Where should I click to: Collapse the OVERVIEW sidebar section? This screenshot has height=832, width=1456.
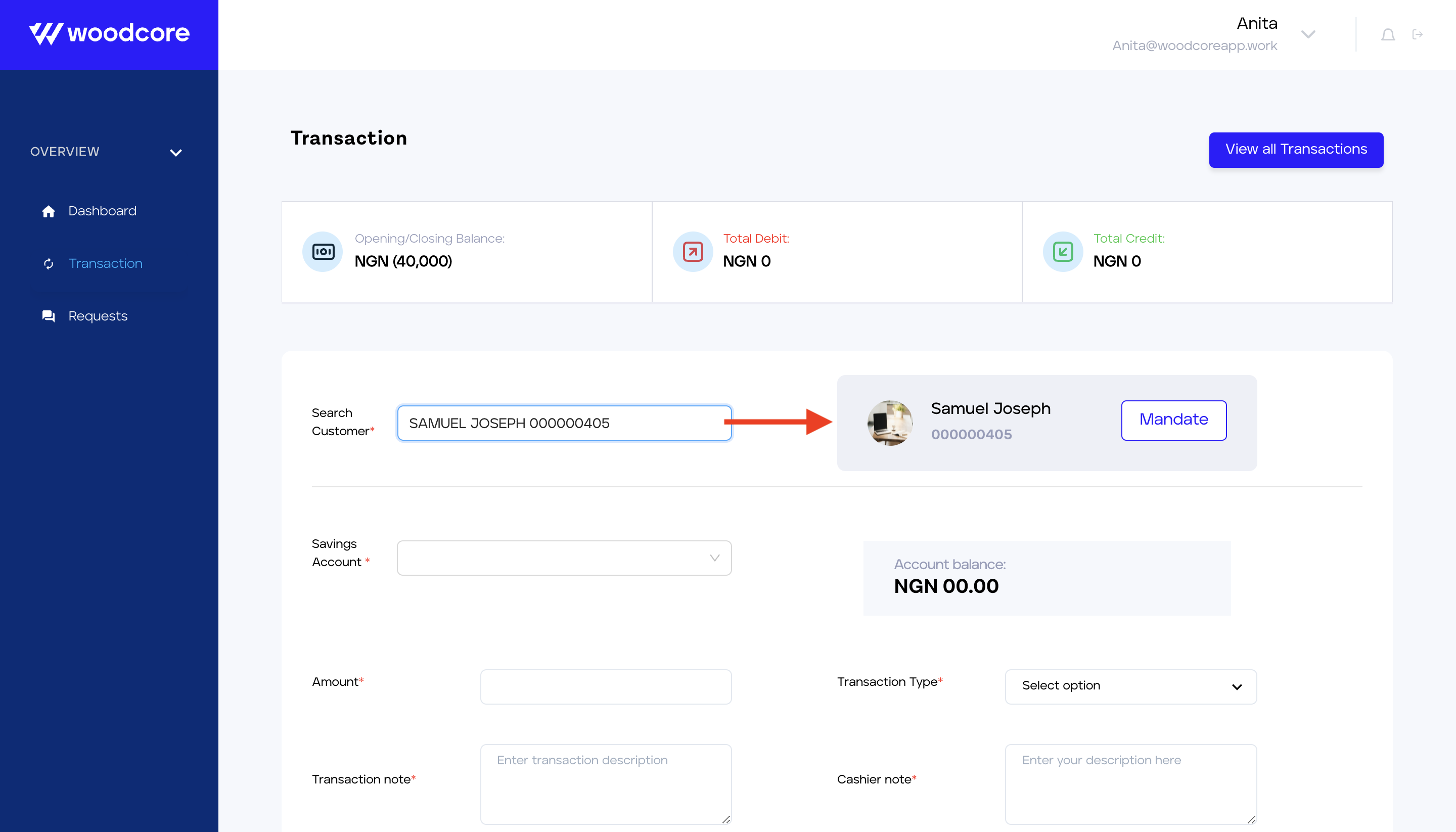(x=175, y=153)
